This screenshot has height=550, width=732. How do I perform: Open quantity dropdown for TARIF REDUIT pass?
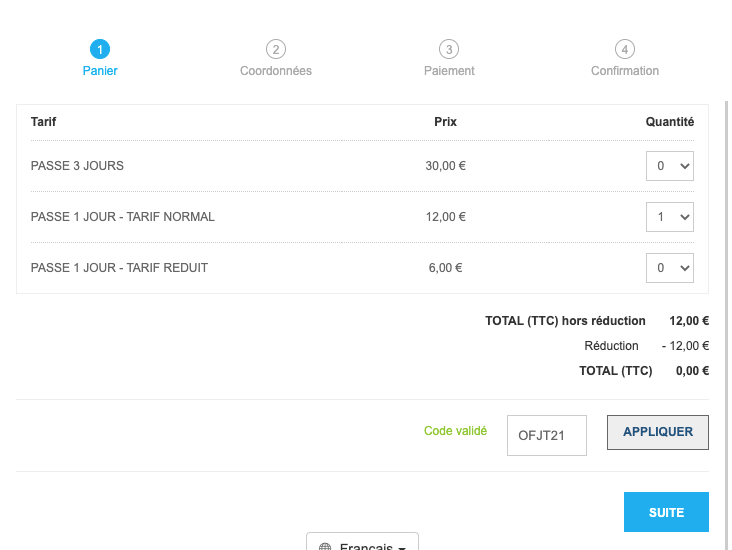pos(669,268)
